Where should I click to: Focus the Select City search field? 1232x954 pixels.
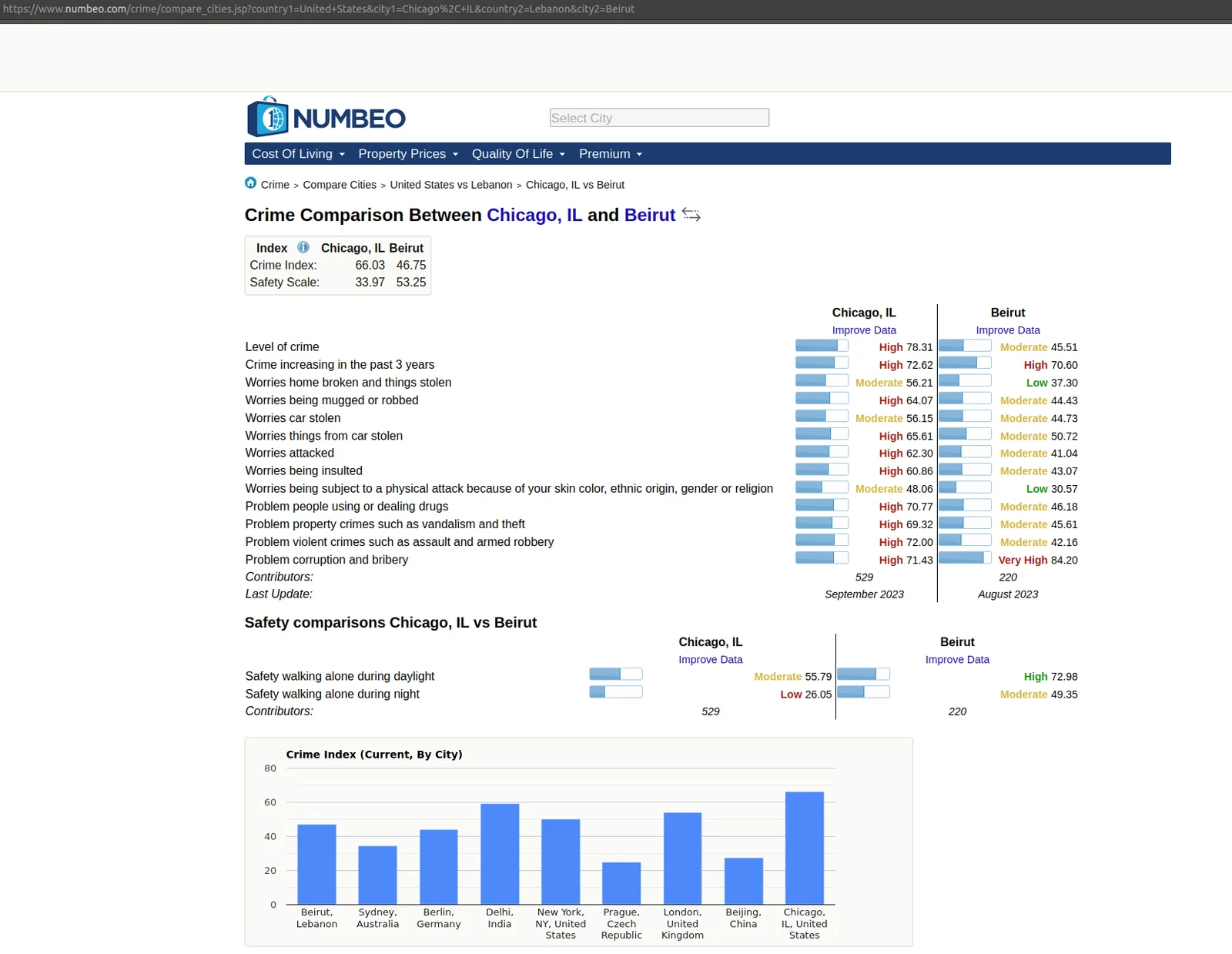click(659, 118)
